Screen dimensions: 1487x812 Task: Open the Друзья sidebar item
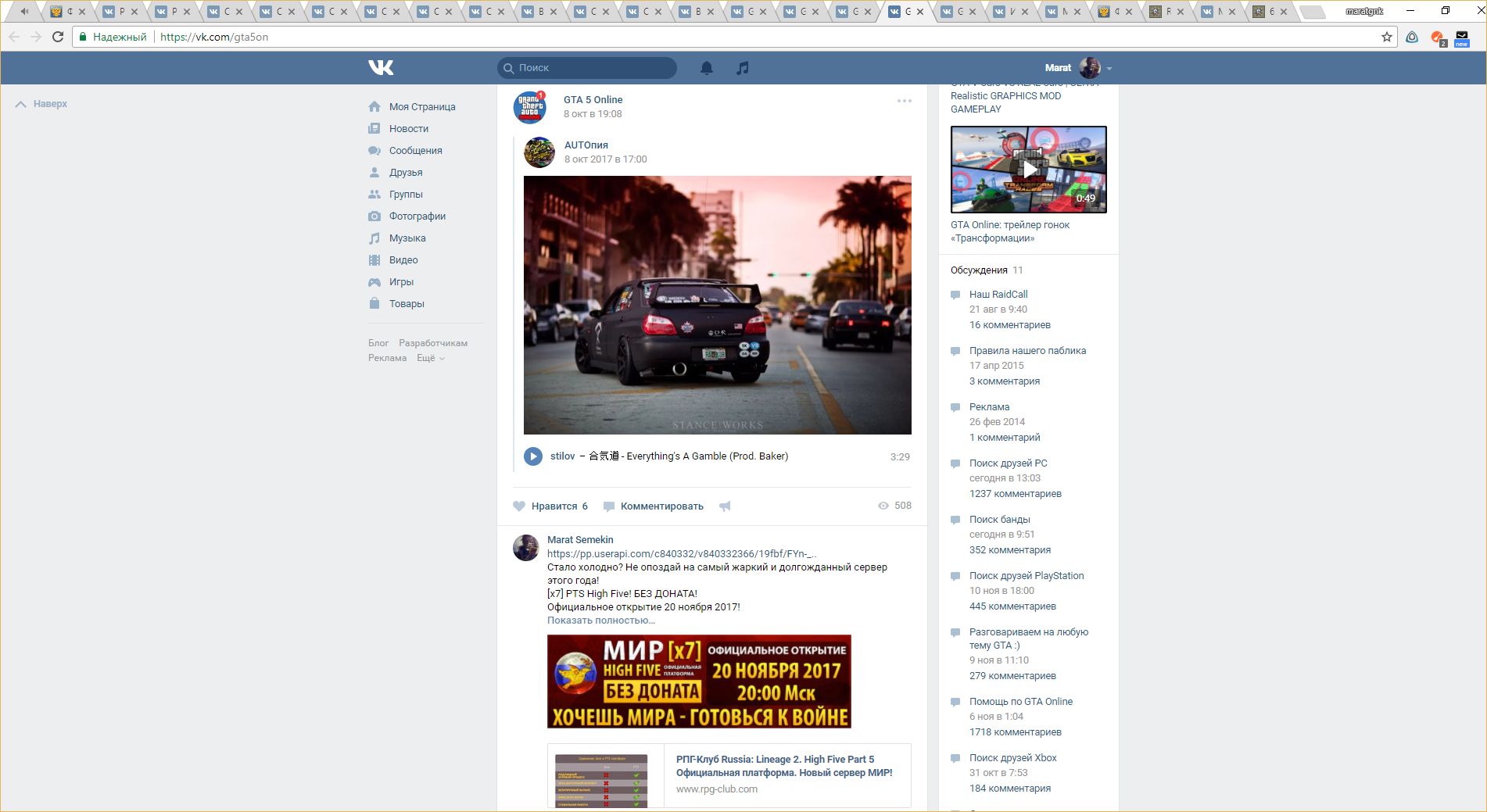(x=405, y=173)
